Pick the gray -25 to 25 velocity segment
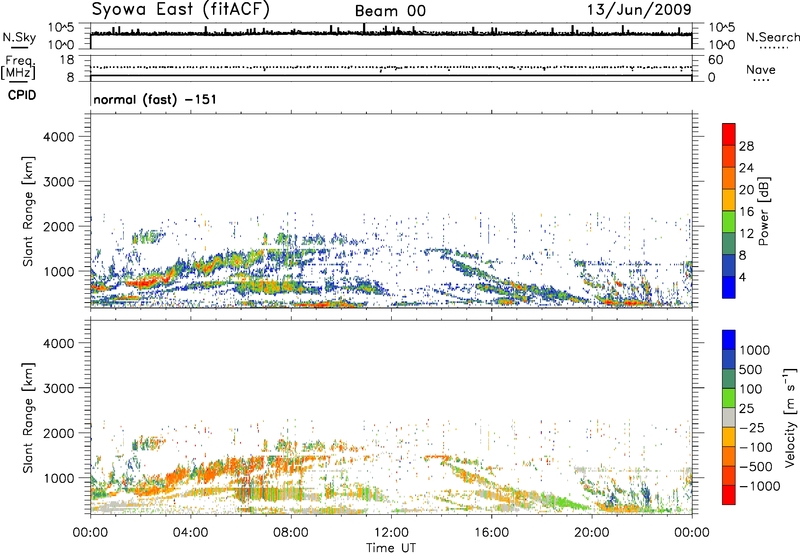Screen dimensions: 800x554 [729, 418]
